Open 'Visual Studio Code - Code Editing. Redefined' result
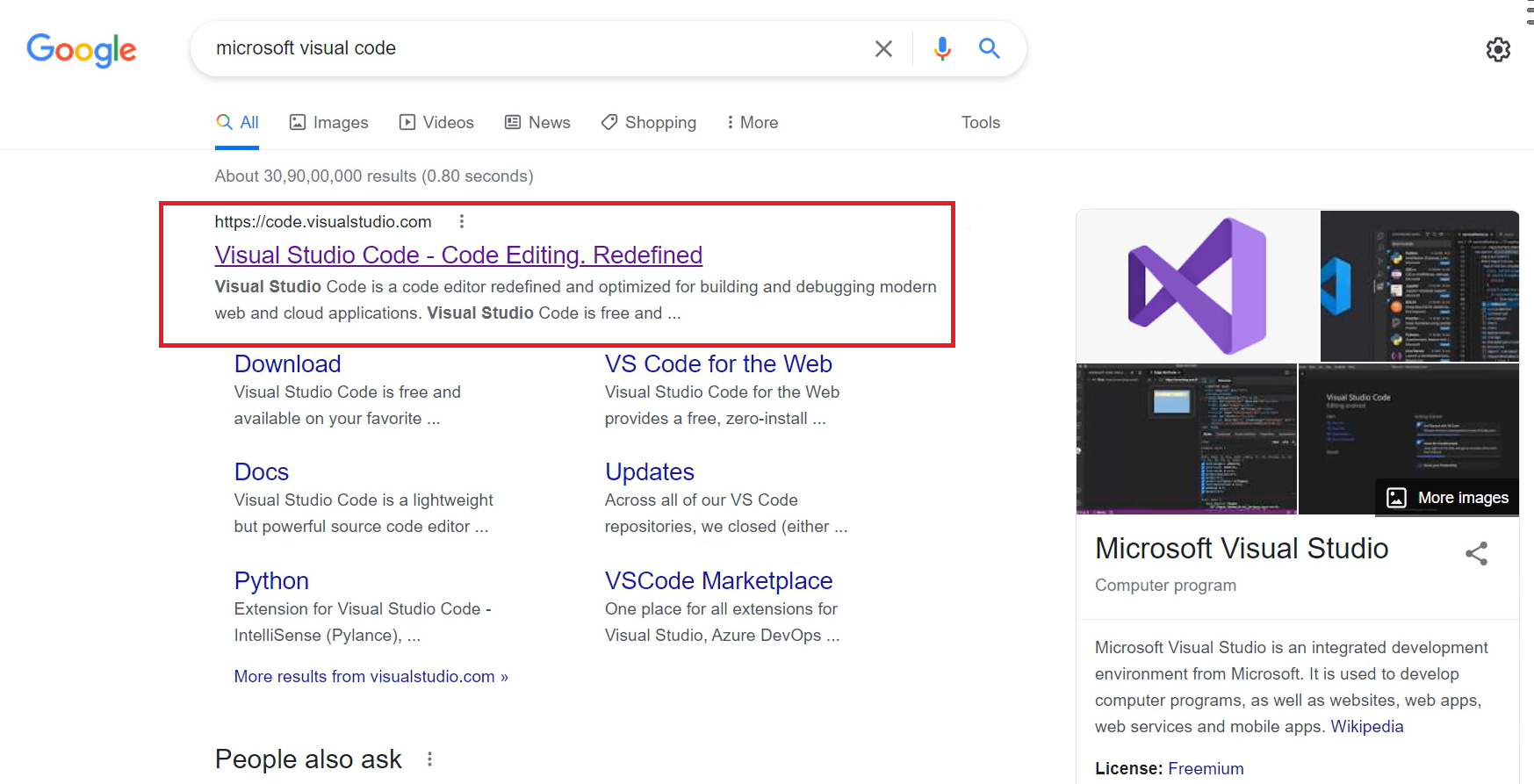This screenshot has width=1534, height=784. 458,255
